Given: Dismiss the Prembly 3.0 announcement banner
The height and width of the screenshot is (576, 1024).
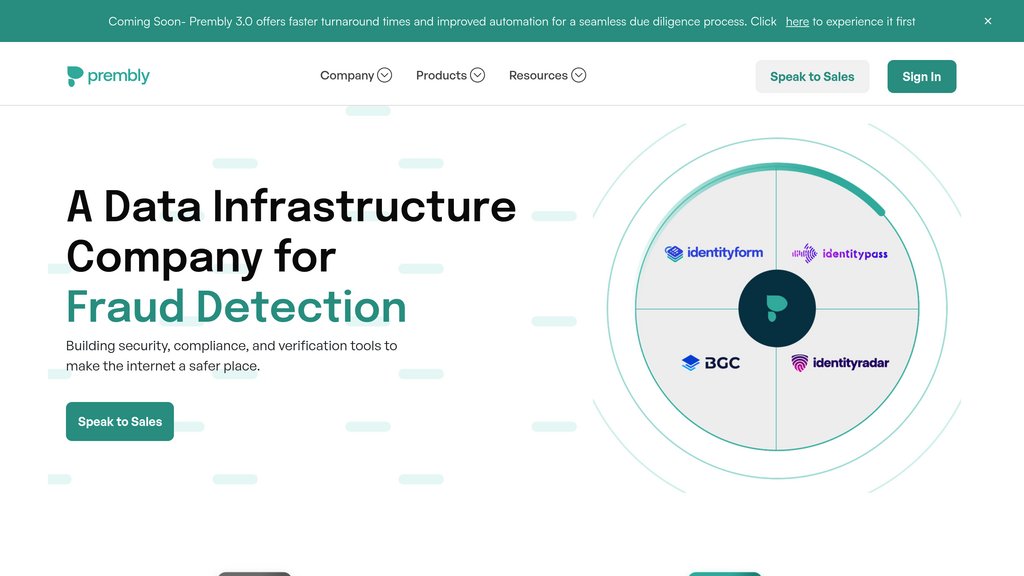Looking at the screenshot, I should pyautogui.click(x=988, y=21).
